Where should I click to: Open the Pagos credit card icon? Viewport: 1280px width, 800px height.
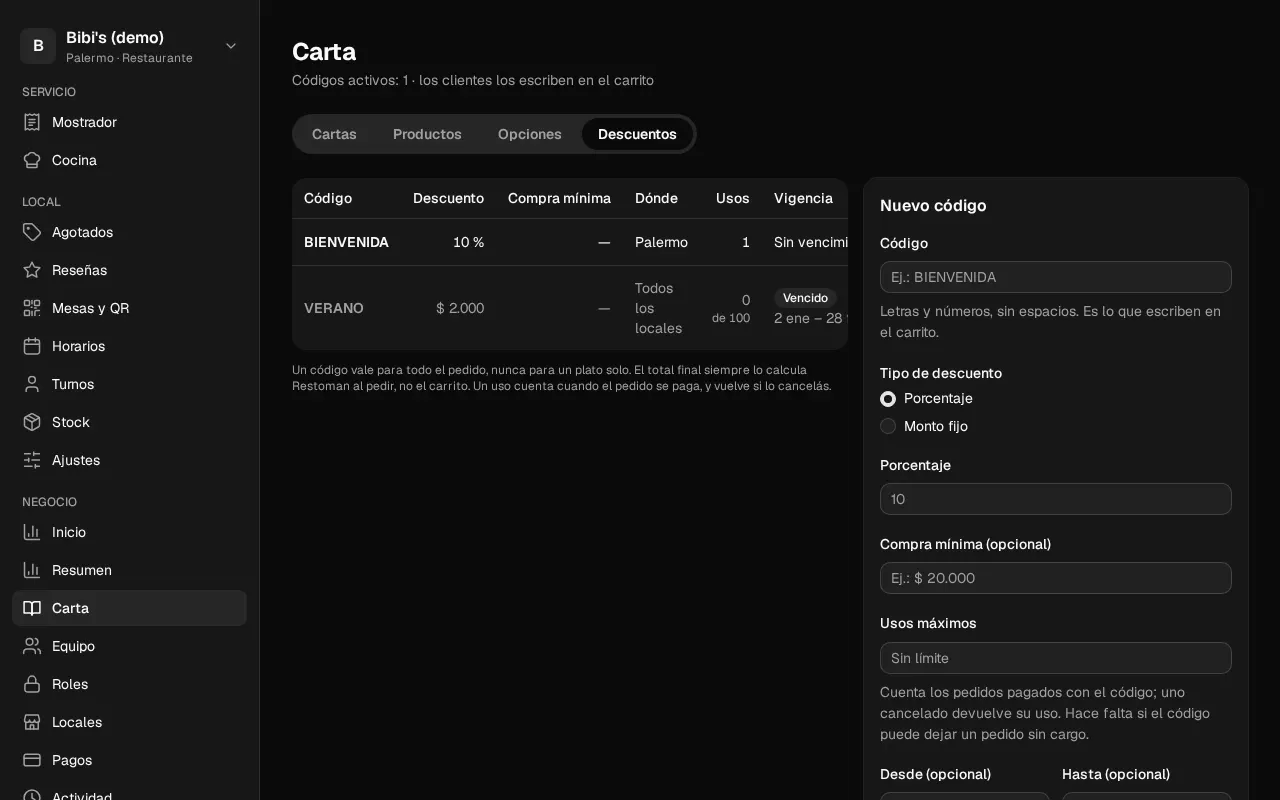click(x=32, y=760)
